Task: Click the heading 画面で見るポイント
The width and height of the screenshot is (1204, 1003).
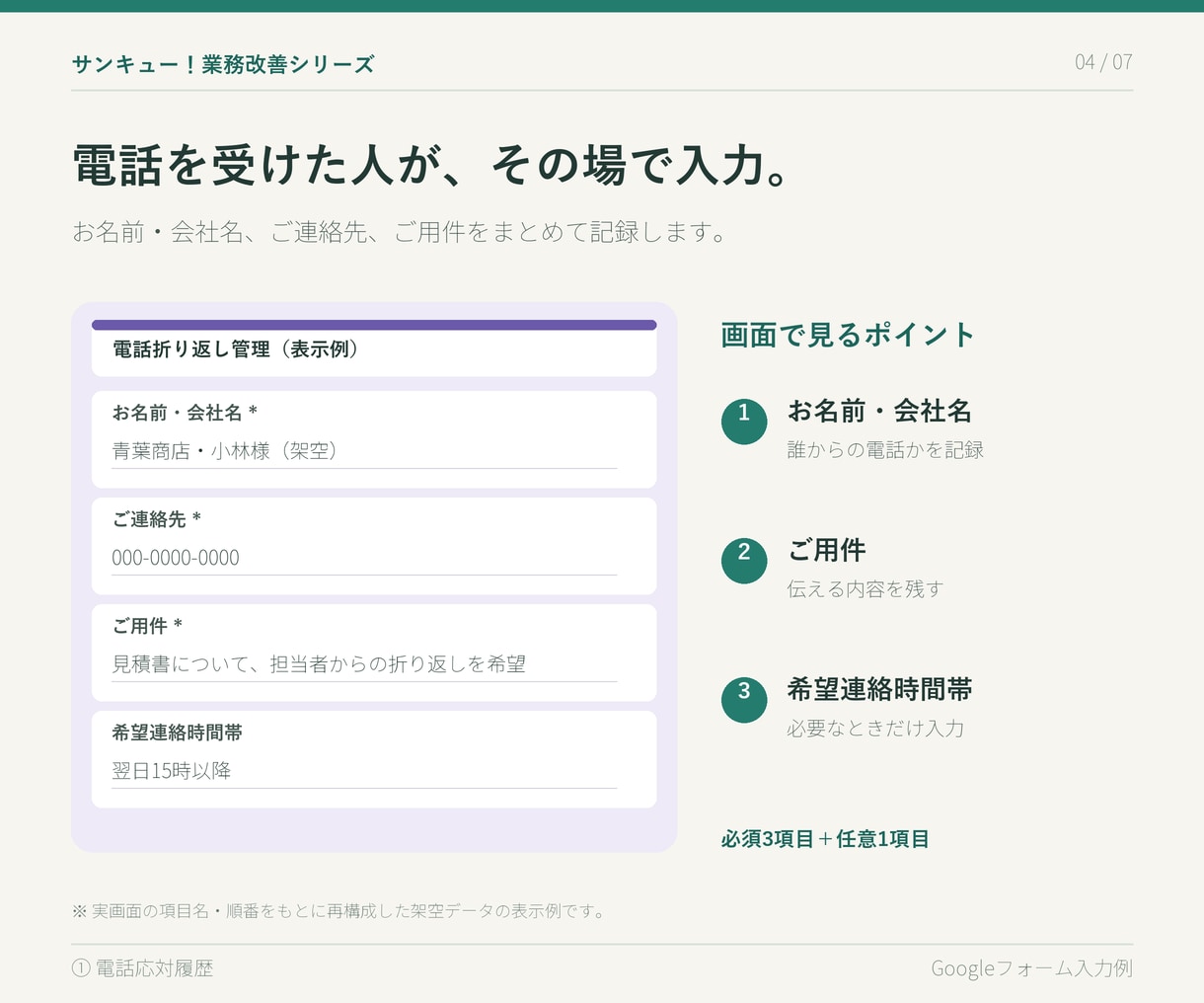Action: 848,335
